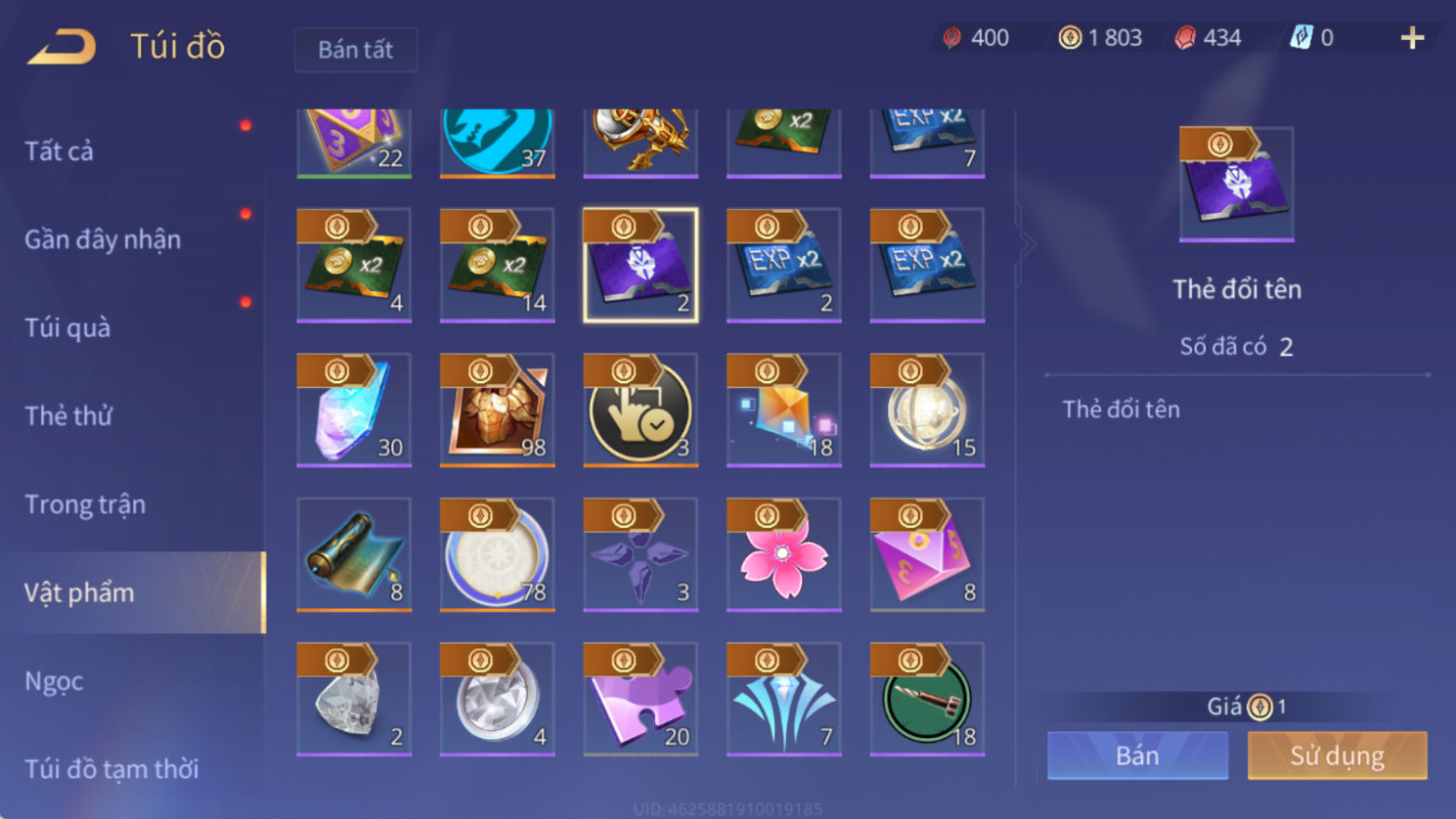
Task: Click the Sử dụng button
Action: (1337, 755)
